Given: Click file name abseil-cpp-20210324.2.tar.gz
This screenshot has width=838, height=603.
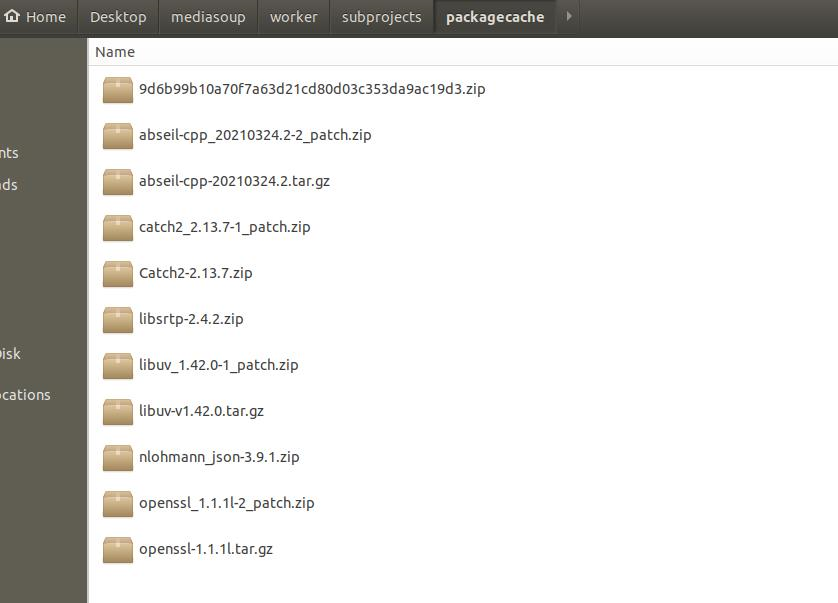Looking at the screenshot, I should (234, 181).
